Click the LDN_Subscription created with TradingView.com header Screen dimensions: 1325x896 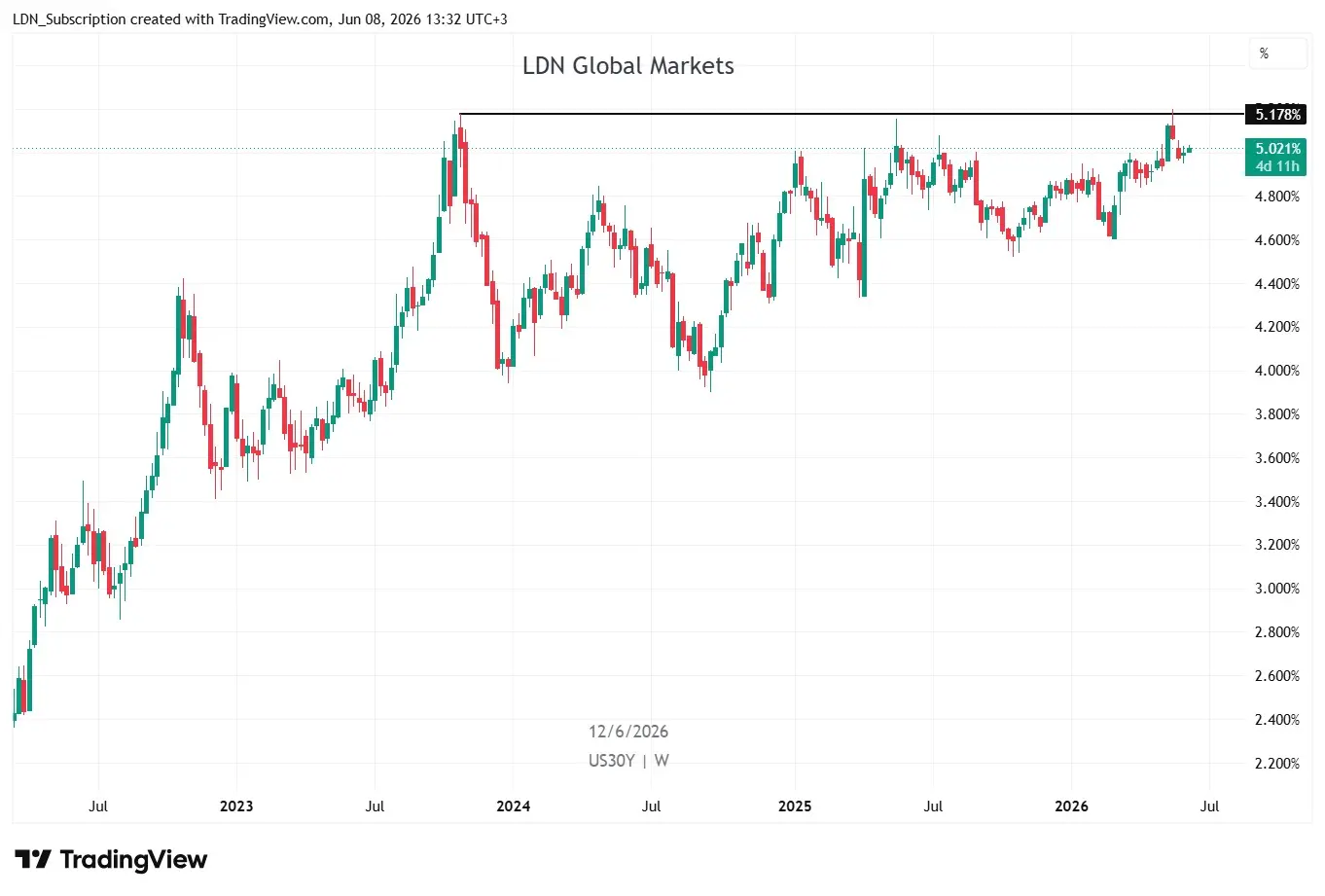[260, 19]
